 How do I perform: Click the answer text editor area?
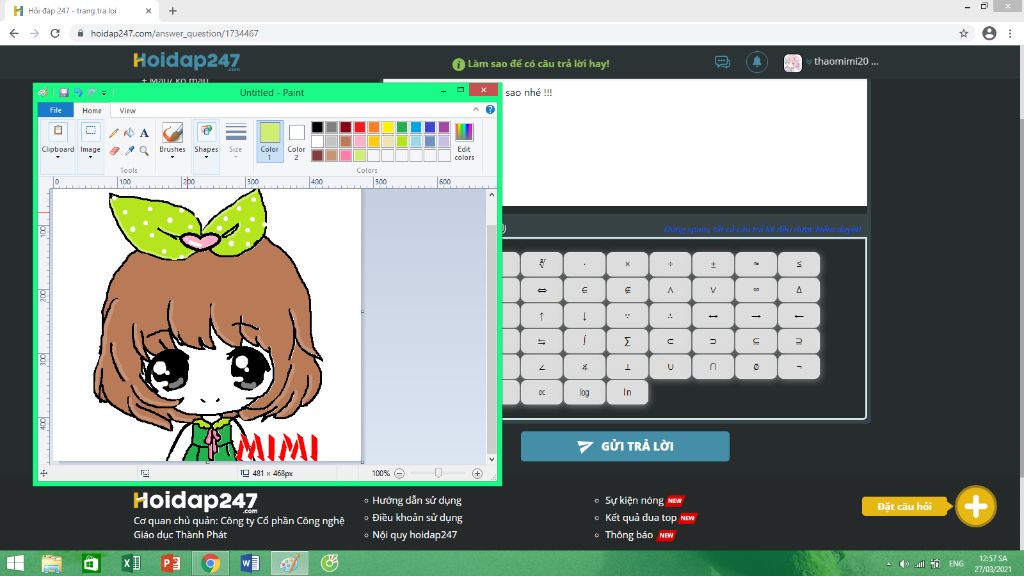click(x=684, y=142)
